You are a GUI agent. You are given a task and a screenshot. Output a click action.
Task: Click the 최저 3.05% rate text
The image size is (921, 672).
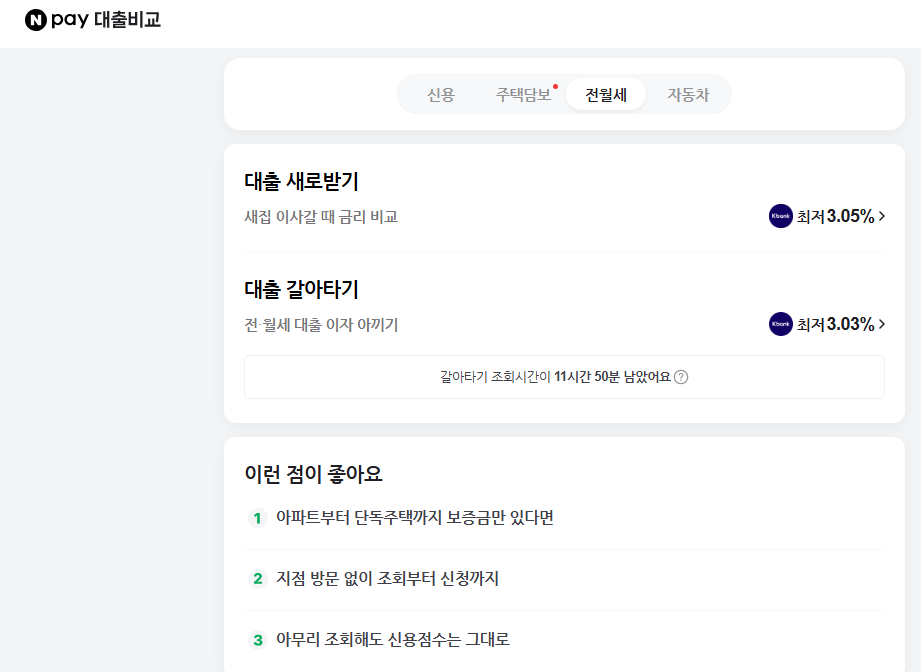point(836,216)
